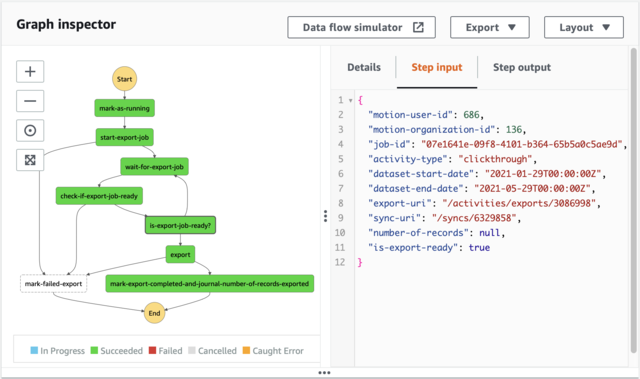Viewport: 640px width, 379px height.
Task: Select the start-export-job state
Action: pos(124,137)
